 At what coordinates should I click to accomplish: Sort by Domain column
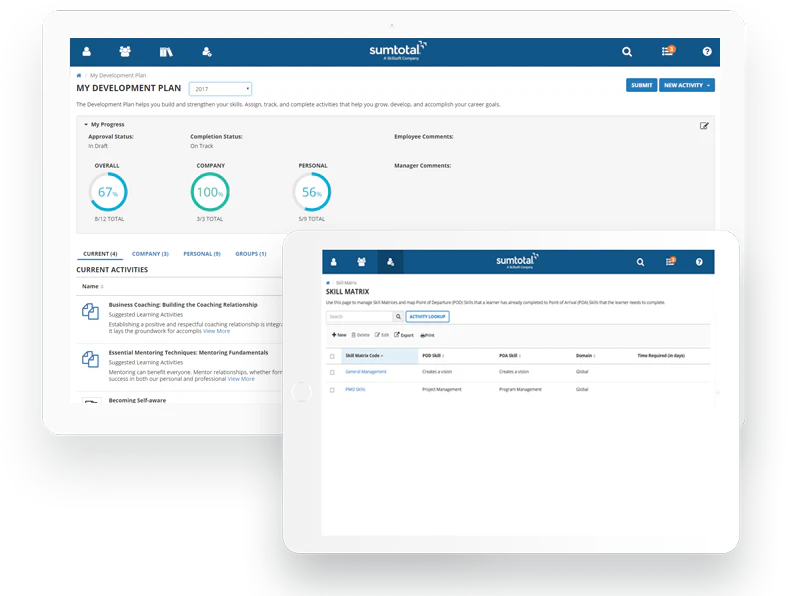[585, 355]
